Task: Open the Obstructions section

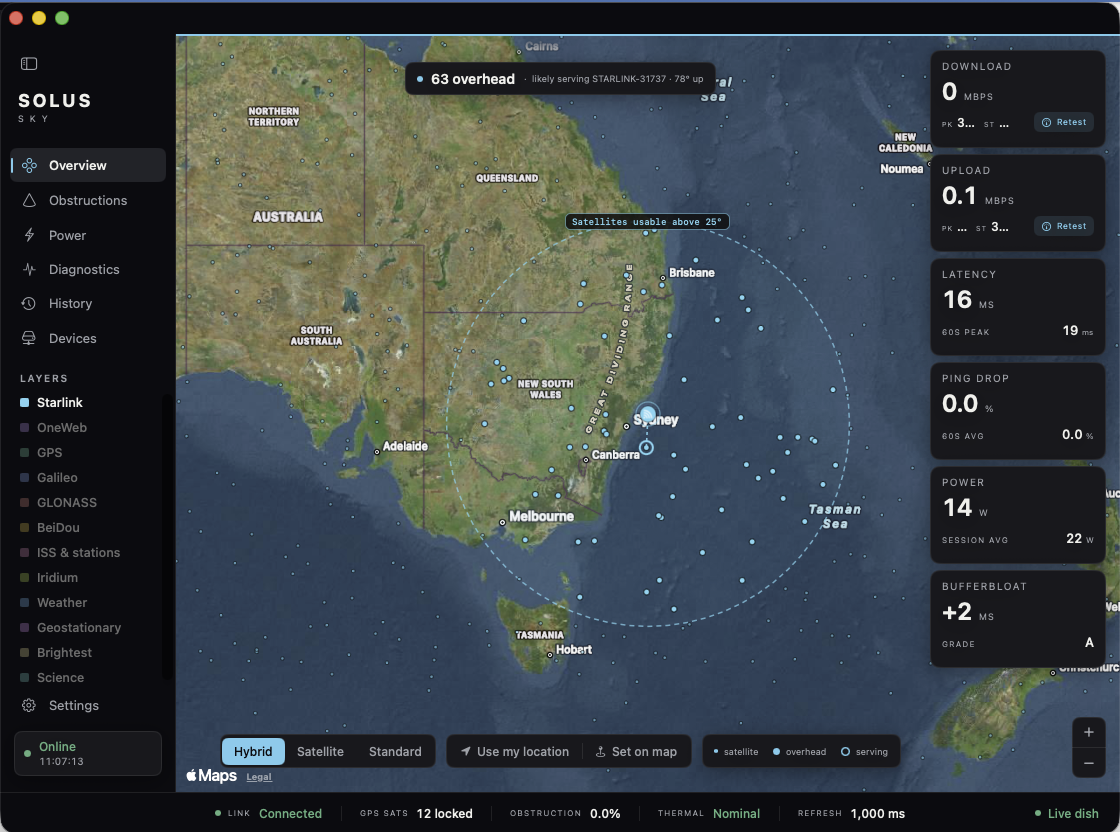Action: coord(88,201)
